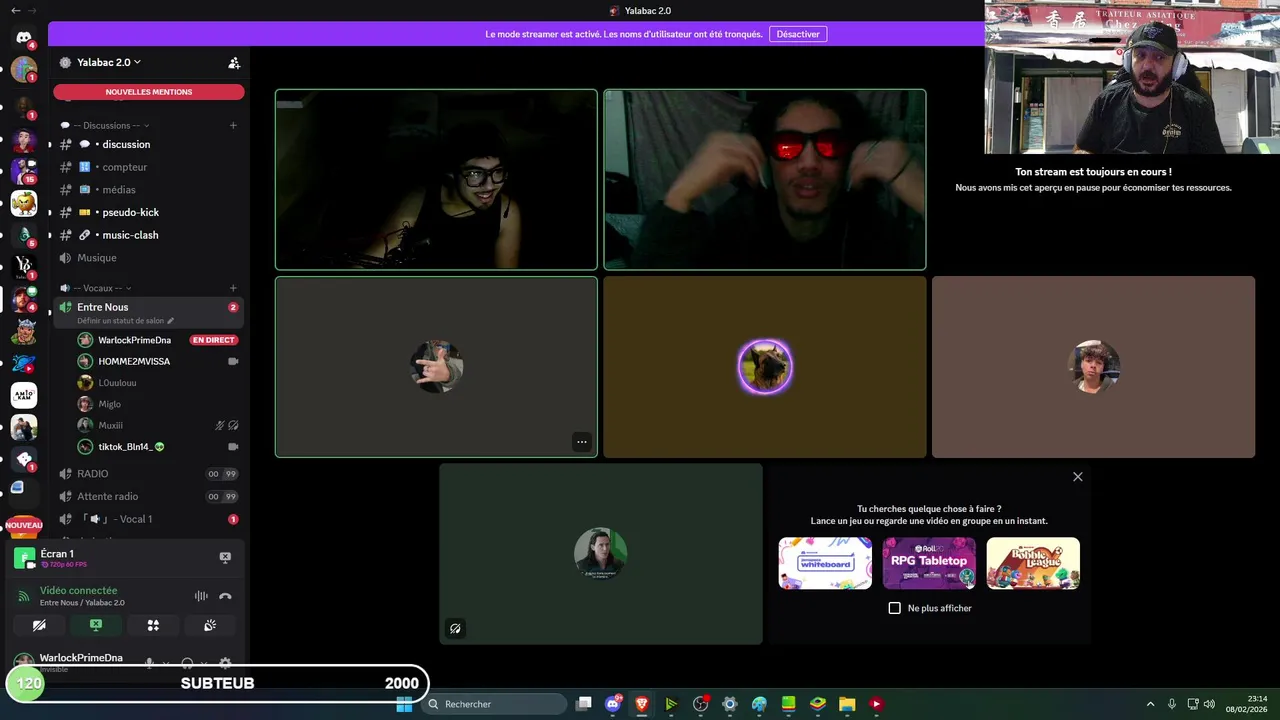Viewport: 1280px width, 720px height.
Task: Click the Rechercher taskbar search field
Action: tap(494, 704)
